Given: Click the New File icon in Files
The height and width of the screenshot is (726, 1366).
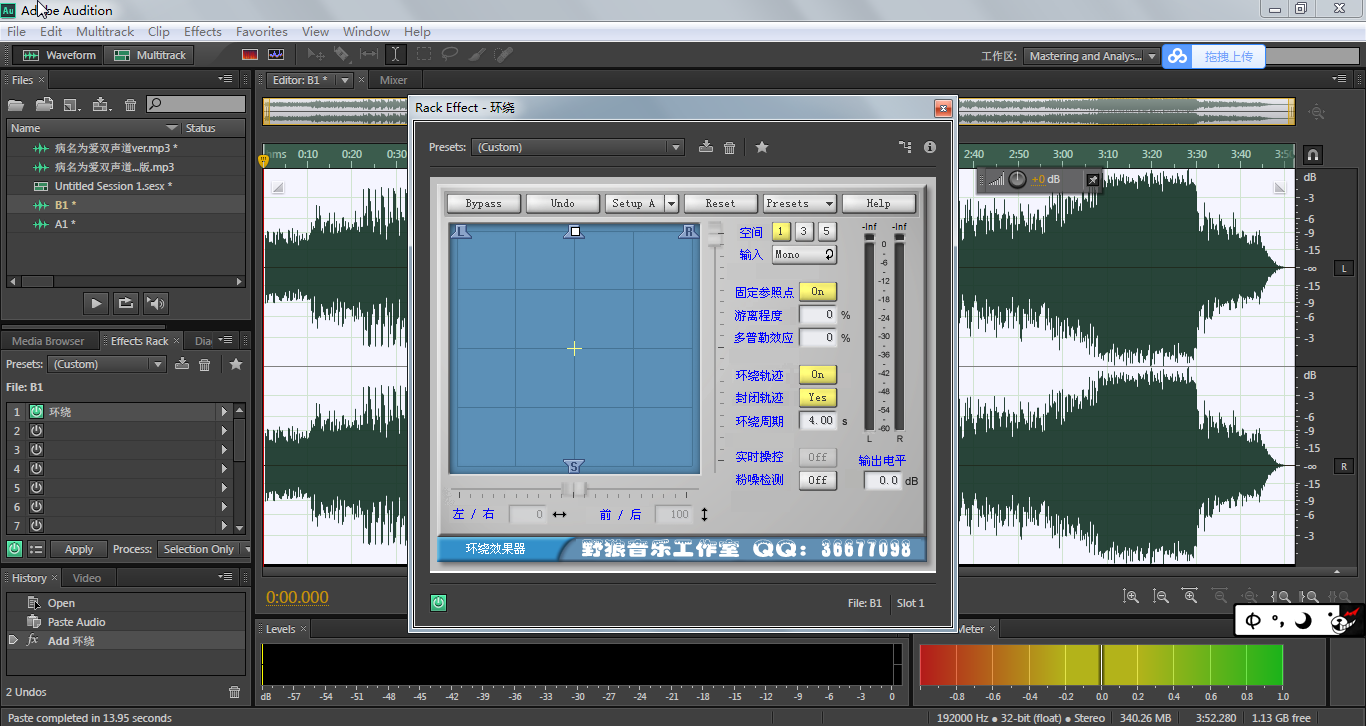Looking at the screenshot, I should (71, 104).
